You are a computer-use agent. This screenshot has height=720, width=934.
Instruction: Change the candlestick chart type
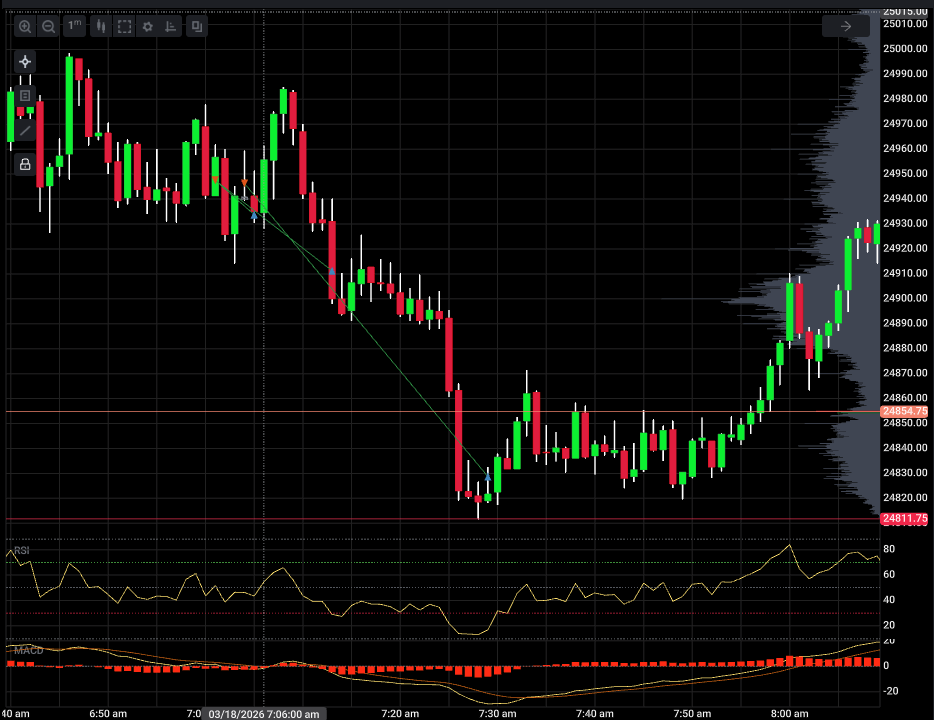point(101,26)
